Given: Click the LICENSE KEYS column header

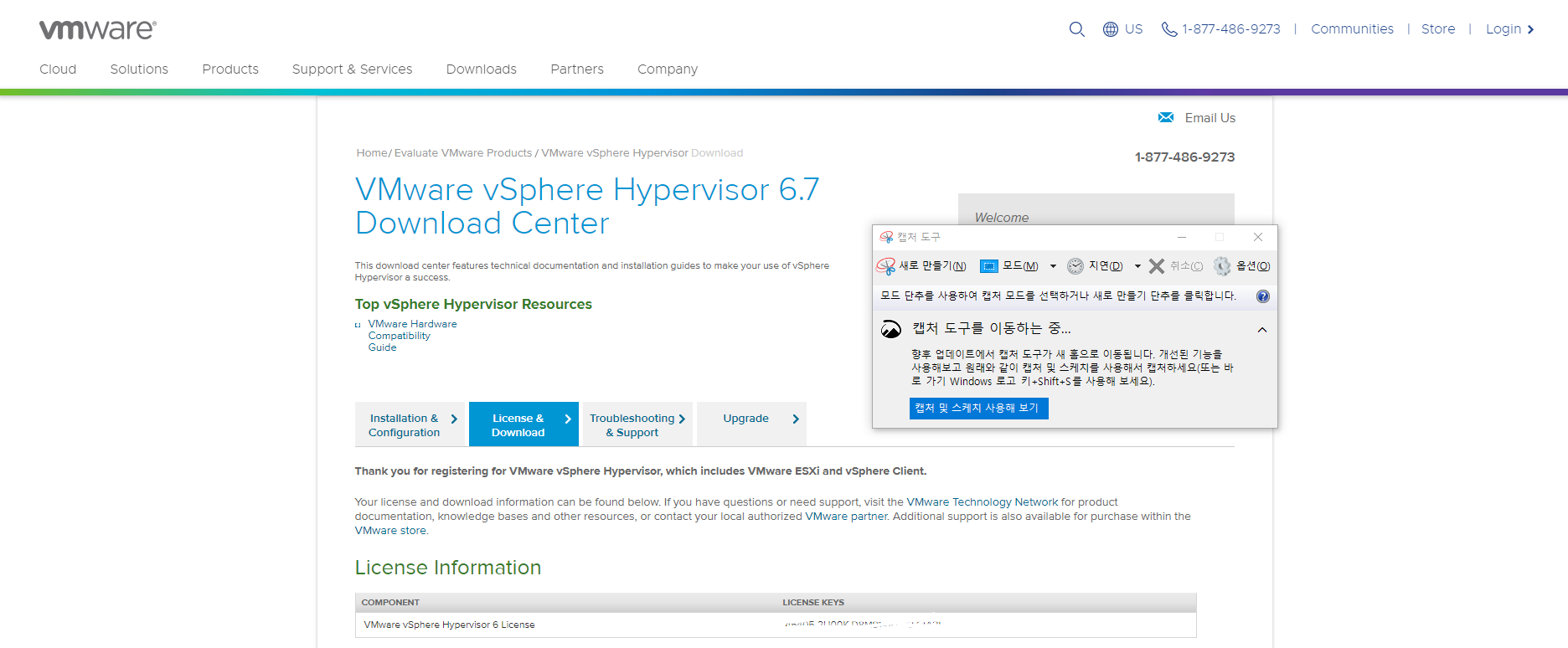Looking at the screenshot, I should (813, 603).
